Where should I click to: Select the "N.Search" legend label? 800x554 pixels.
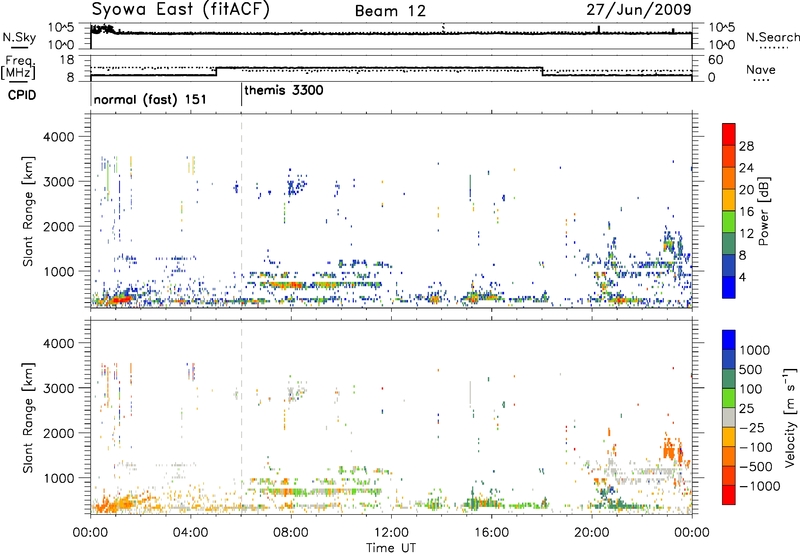click(x=772, y=37)
